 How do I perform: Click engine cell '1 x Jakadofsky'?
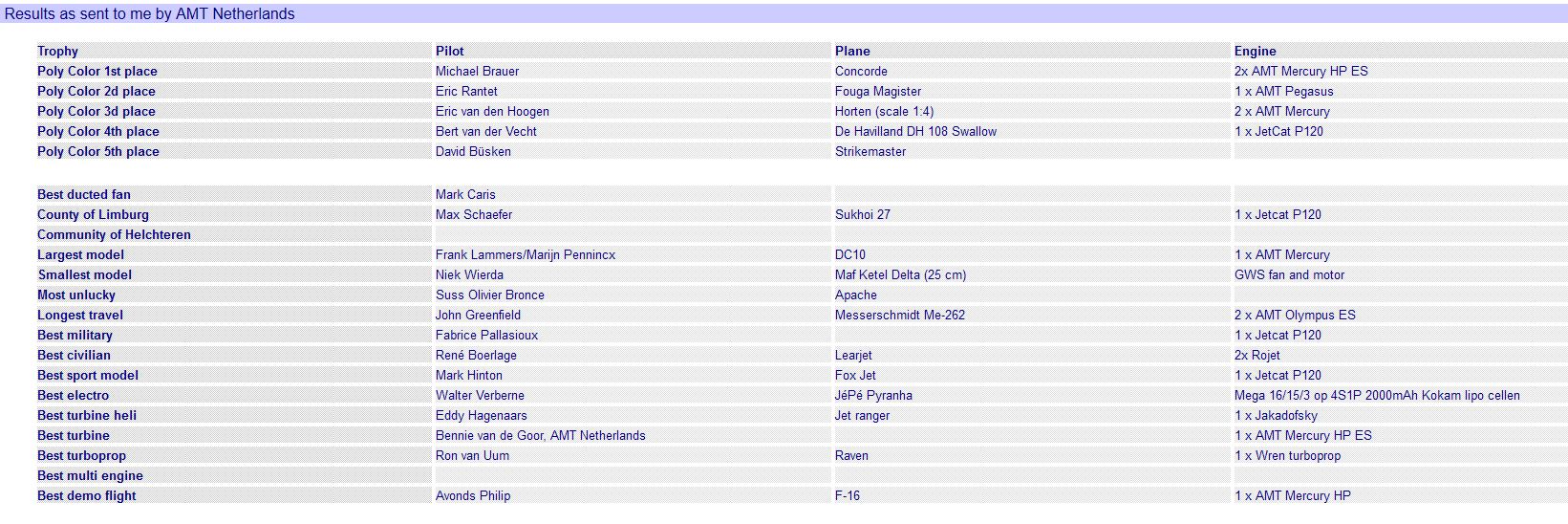pos(1276,415)
